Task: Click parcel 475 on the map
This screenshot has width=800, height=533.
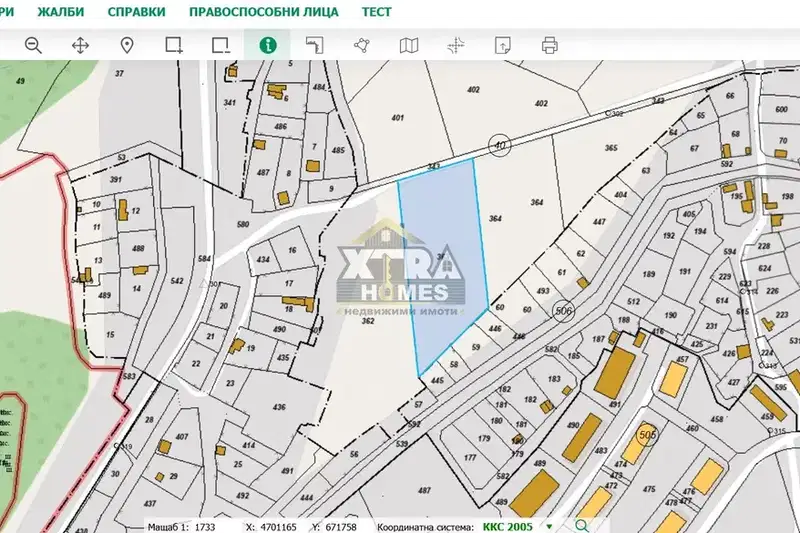Action: point(649,489)
